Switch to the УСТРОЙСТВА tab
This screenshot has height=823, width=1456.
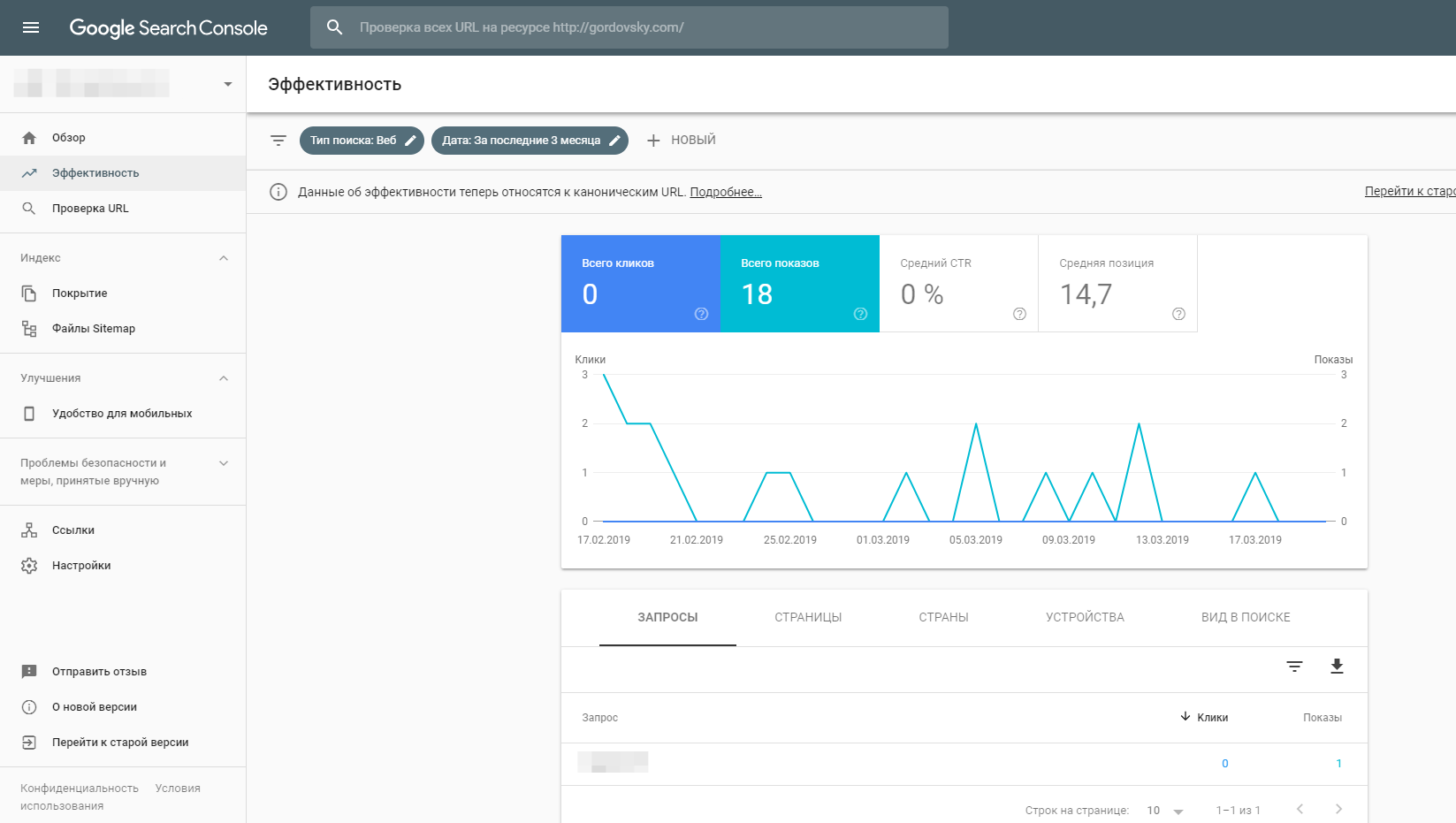coord(1085,617)
